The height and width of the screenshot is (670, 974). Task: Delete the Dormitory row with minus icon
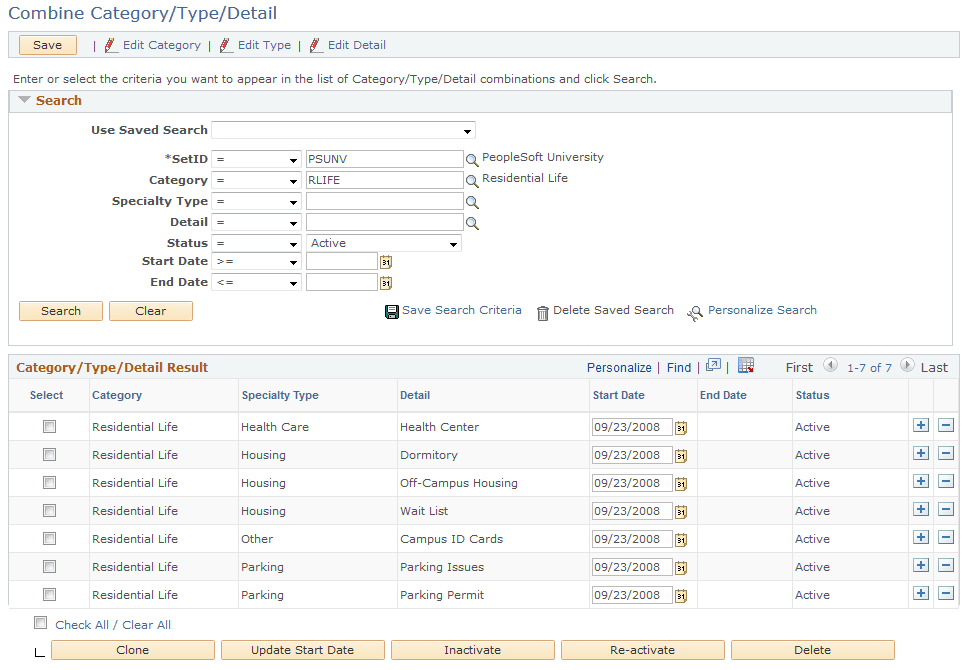946,453
